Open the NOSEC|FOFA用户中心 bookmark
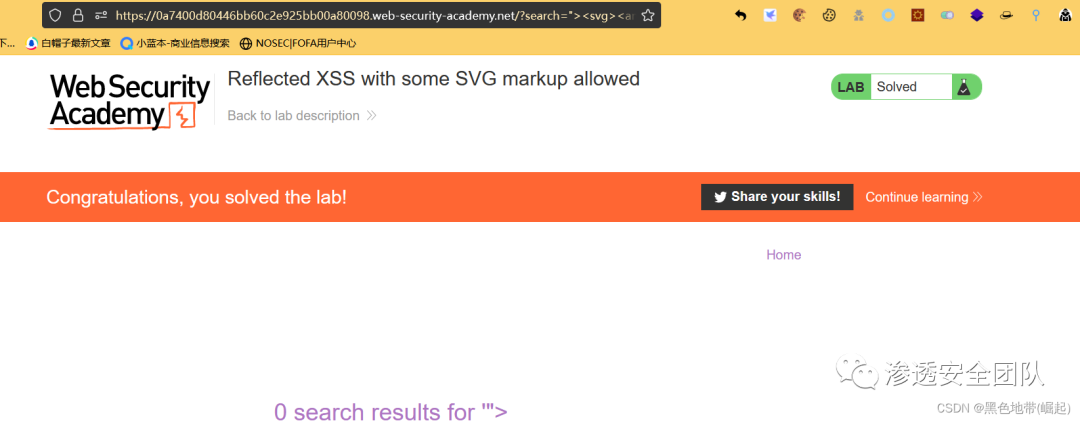This screenshot has width=1080, height=421. (x=298, y=43)
